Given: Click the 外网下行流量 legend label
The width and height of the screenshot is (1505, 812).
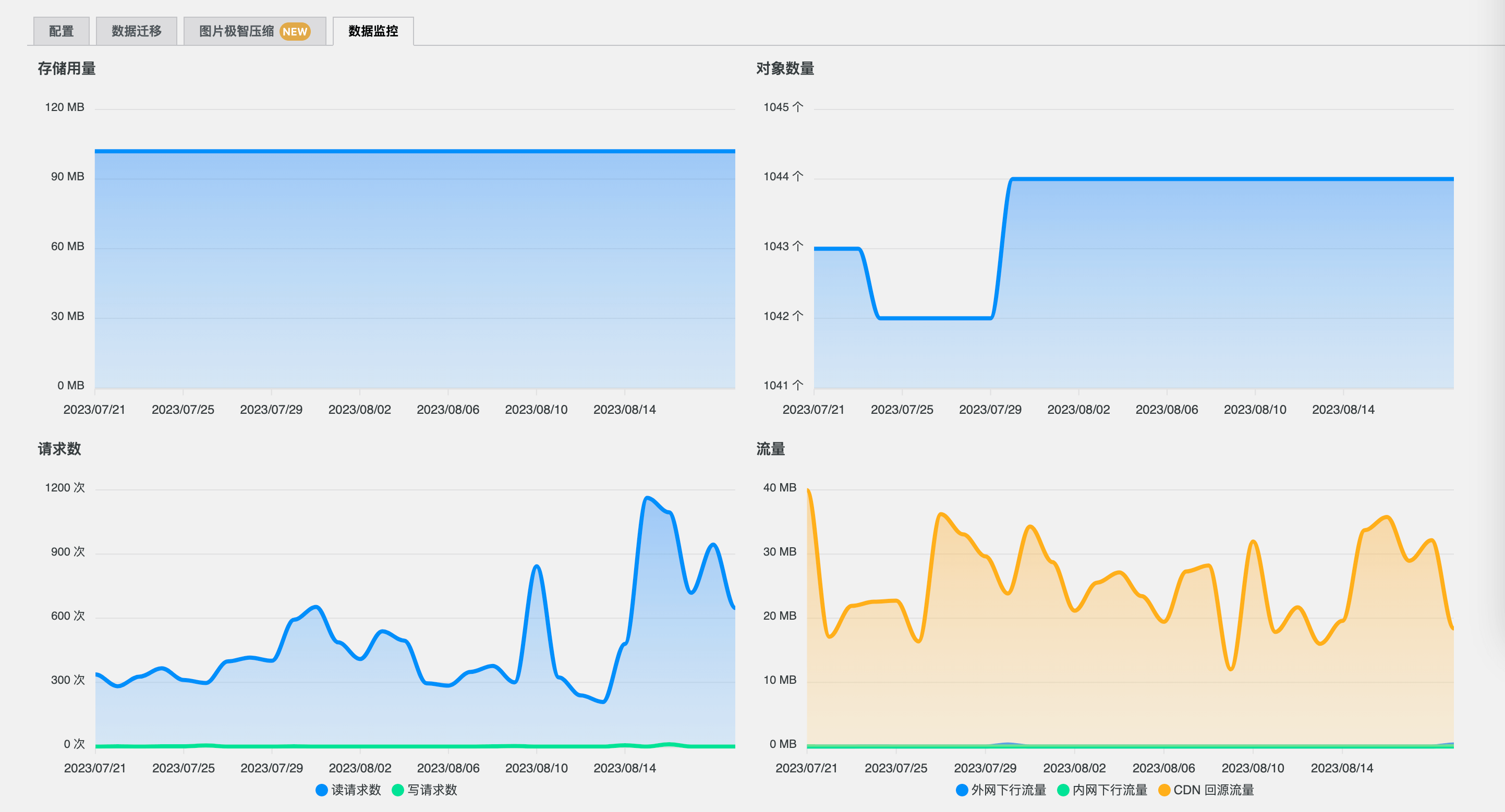Looking at the screenshot, I should (x=1009, y=790).
